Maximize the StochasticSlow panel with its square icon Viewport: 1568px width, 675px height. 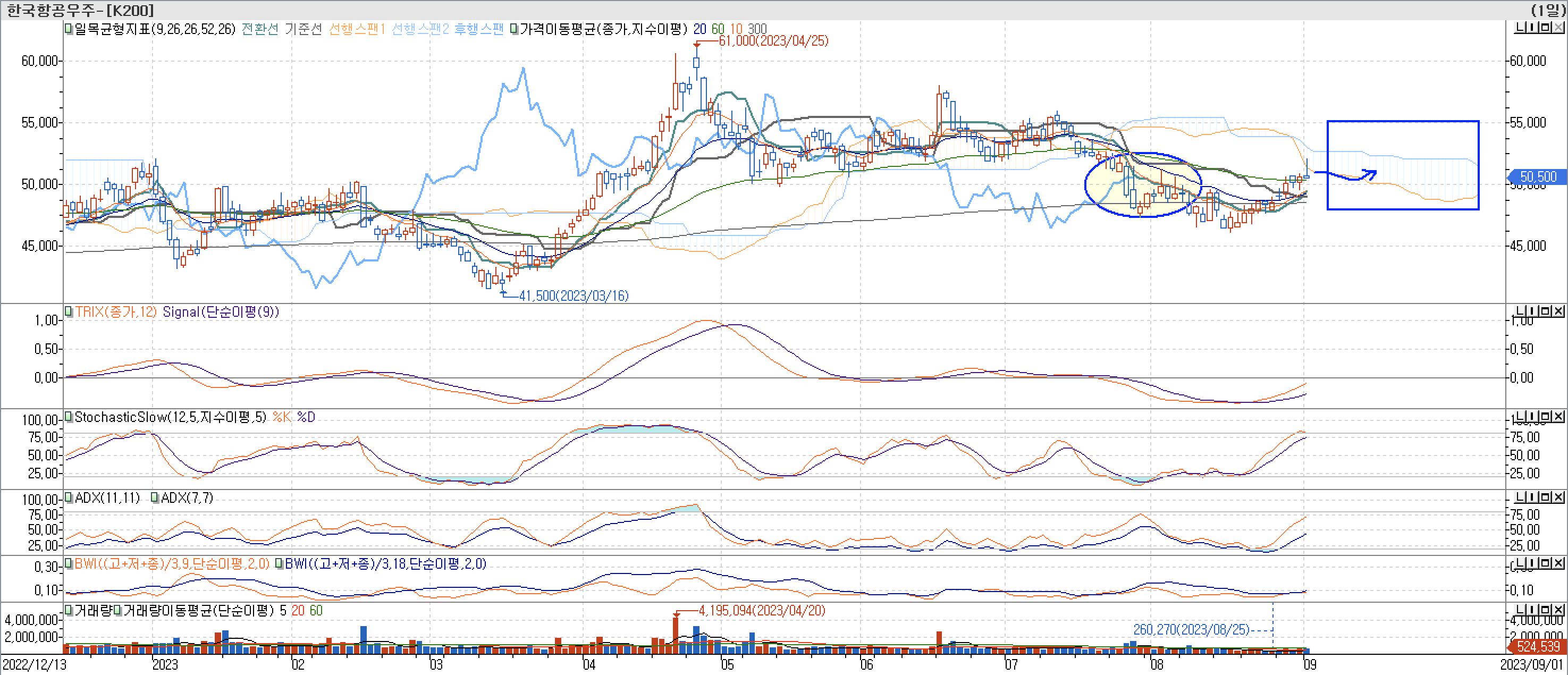tap(1546, 416)
